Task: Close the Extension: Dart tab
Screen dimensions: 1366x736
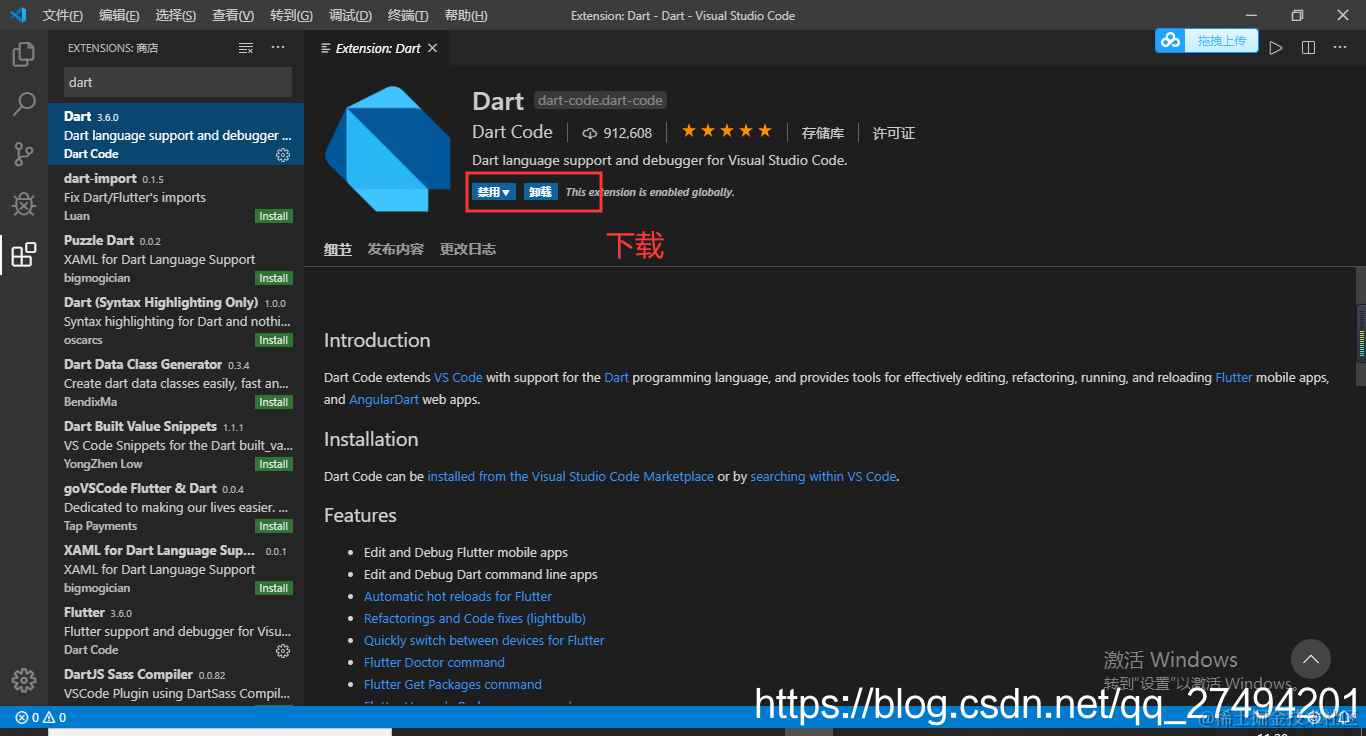Action: point(432,48)
